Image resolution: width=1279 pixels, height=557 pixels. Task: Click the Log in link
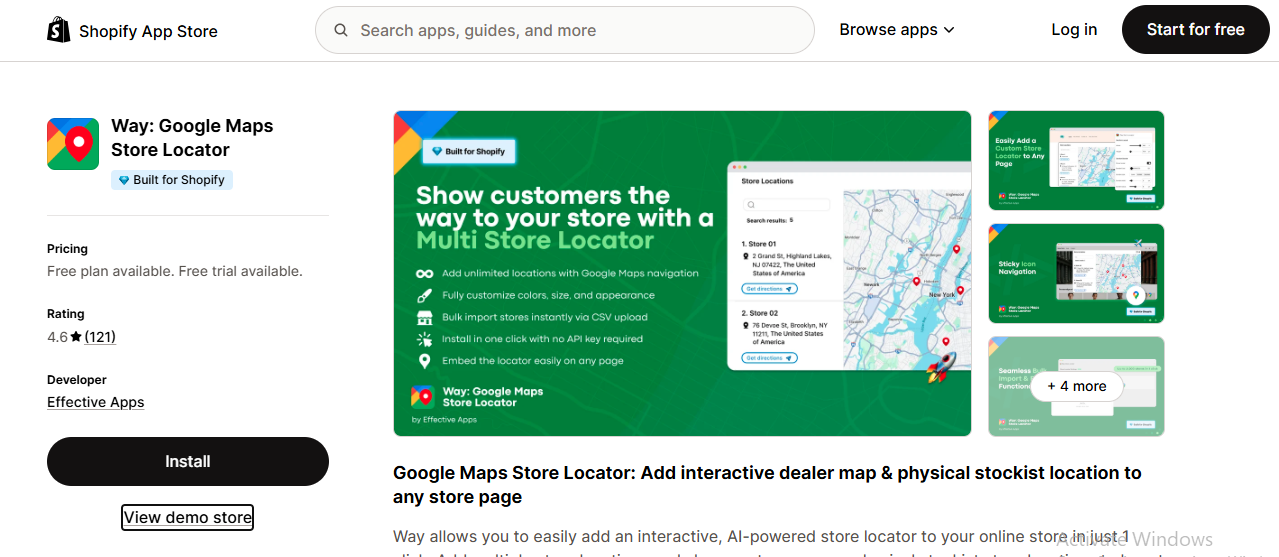click(x=1074, y=30)
